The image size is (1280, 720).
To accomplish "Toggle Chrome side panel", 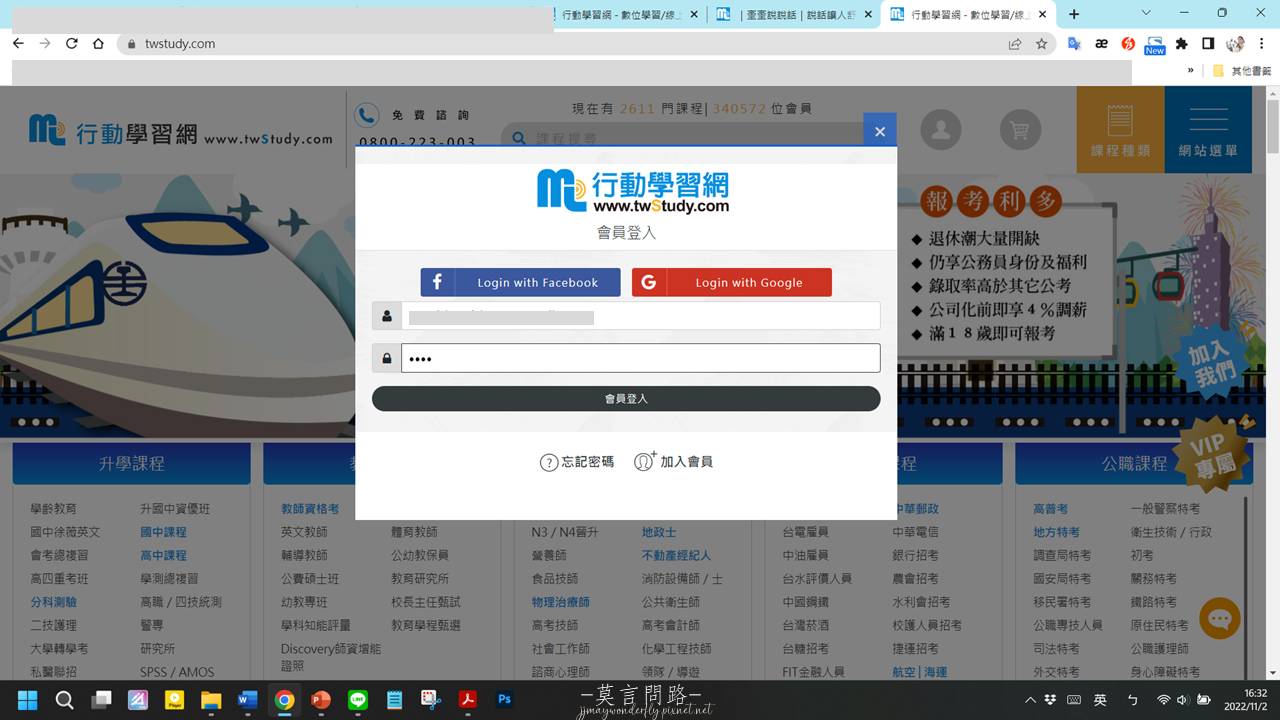I will 1208,44.
